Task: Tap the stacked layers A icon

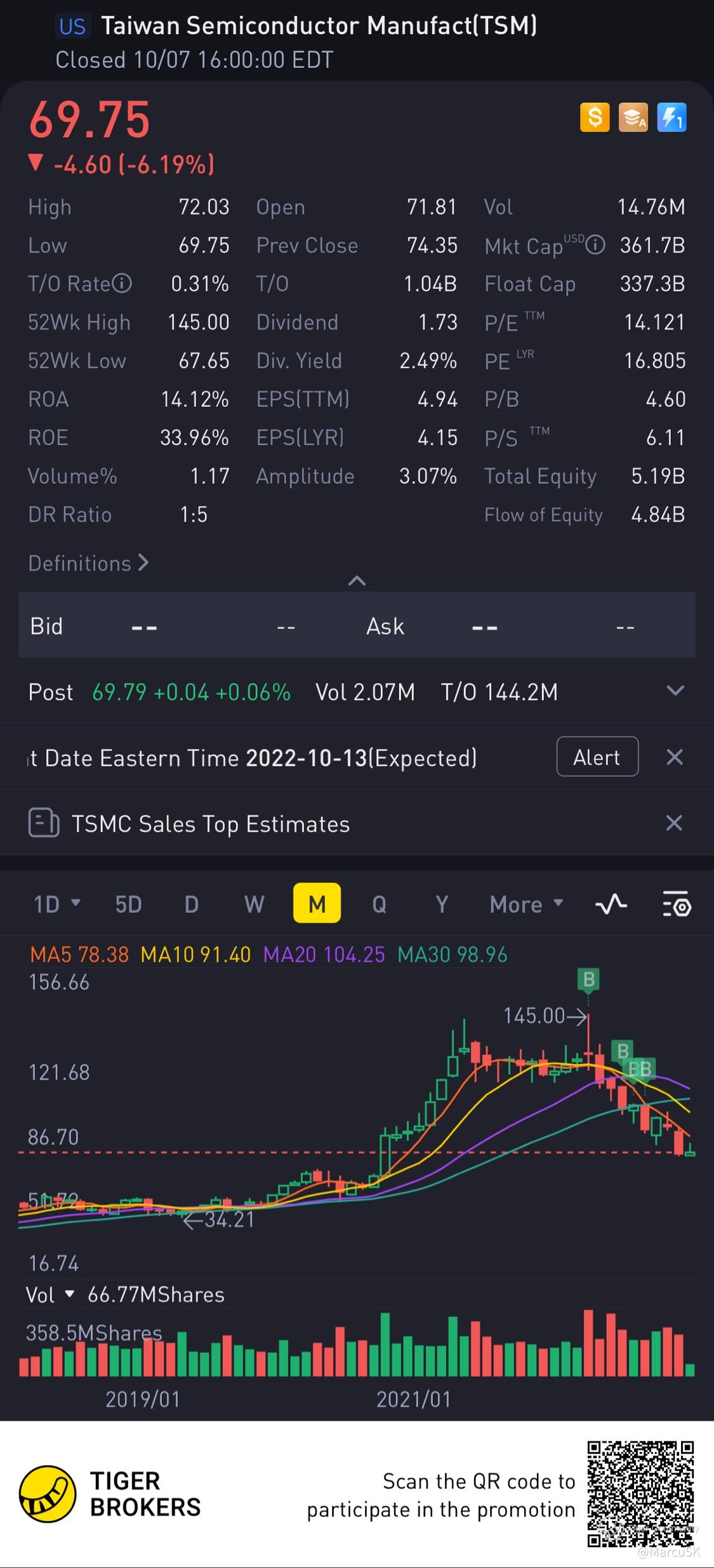Action: pyautogui.click(x=633, y=117)
